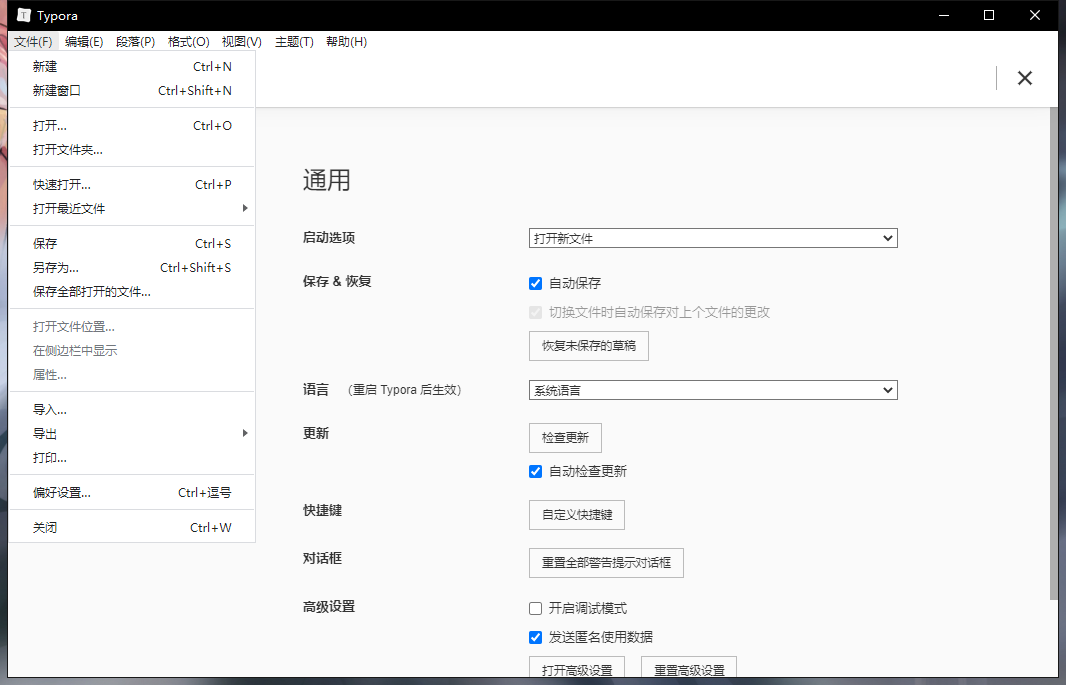The height and width of the screenshot is (685, 1066).
Task: Click 打开高级设置 button
Action: coord(577,670)
